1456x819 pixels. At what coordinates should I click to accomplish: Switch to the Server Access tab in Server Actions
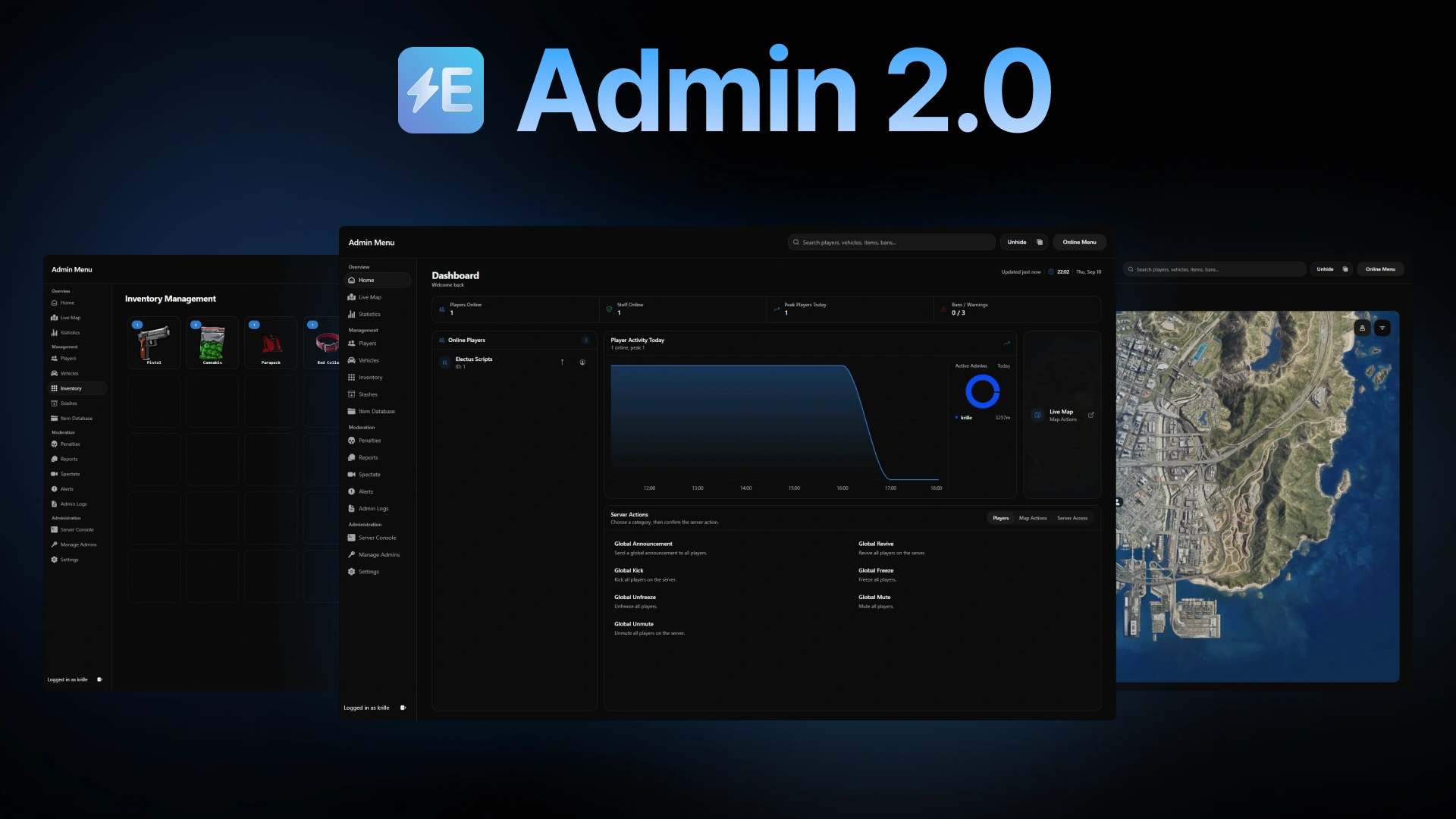click(x=1072, y=518)
